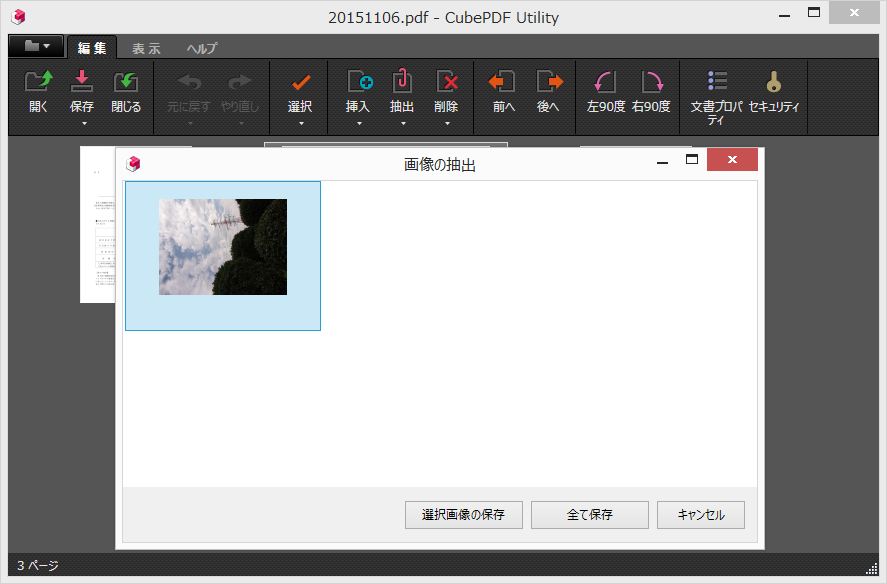This screenshot has width=887, height=584.
Task: Move page forward with 前へ icon
Action: coord(502,81)
